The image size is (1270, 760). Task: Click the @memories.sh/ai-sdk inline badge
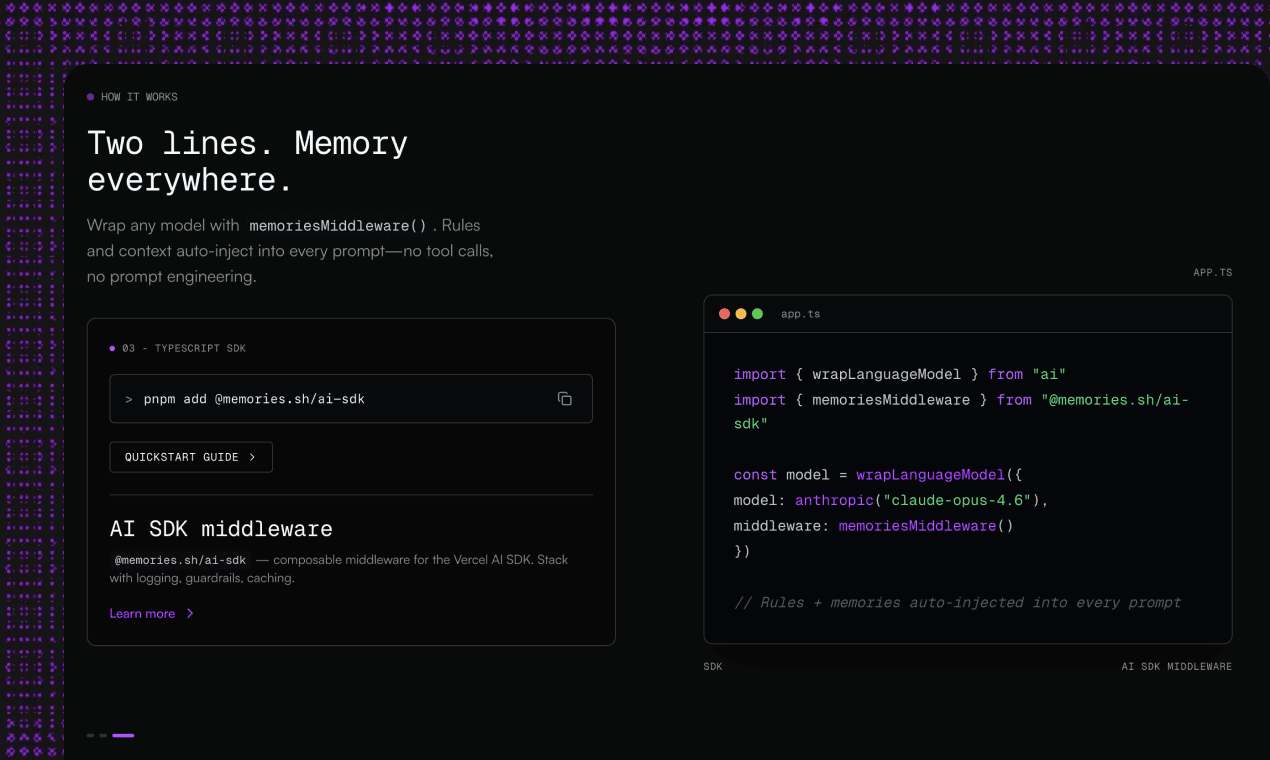pos(179,560)
